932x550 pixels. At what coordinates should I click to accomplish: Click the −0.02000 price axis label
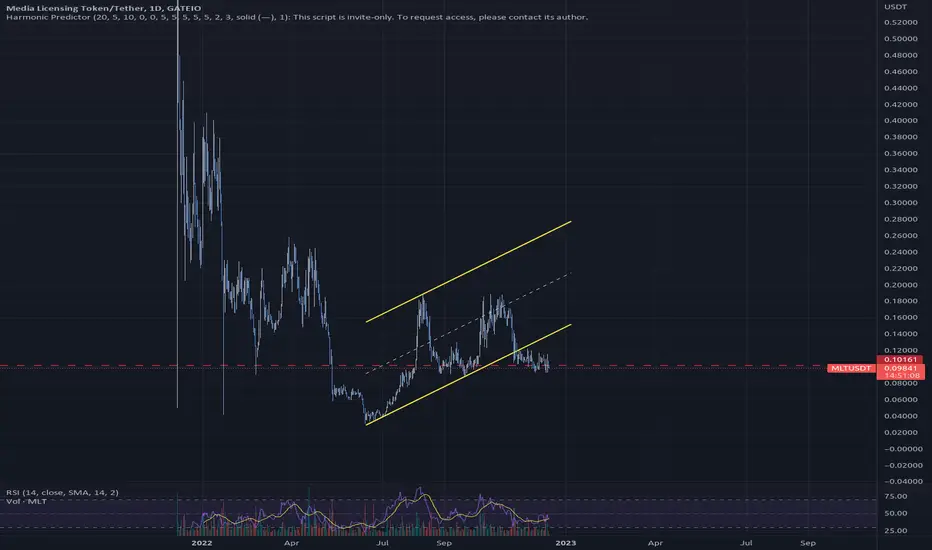pos(903,466)
